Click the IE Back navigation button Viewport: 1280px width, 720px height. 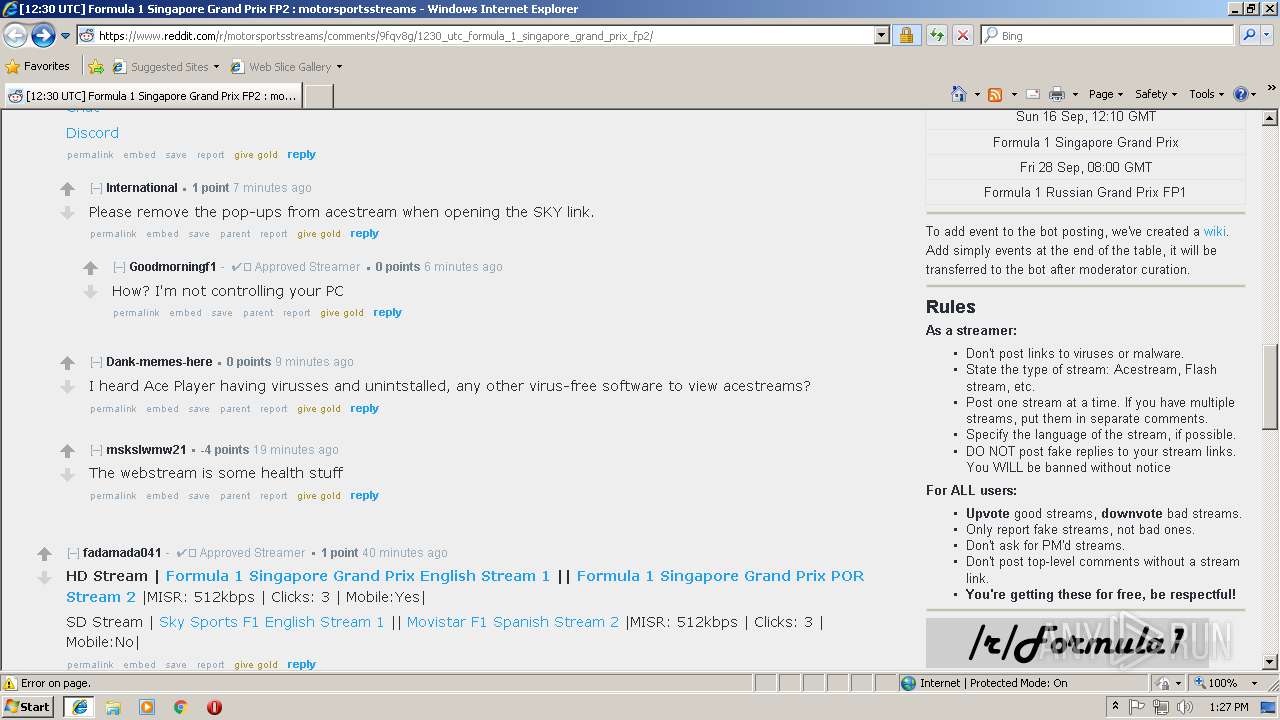[15, 35]
